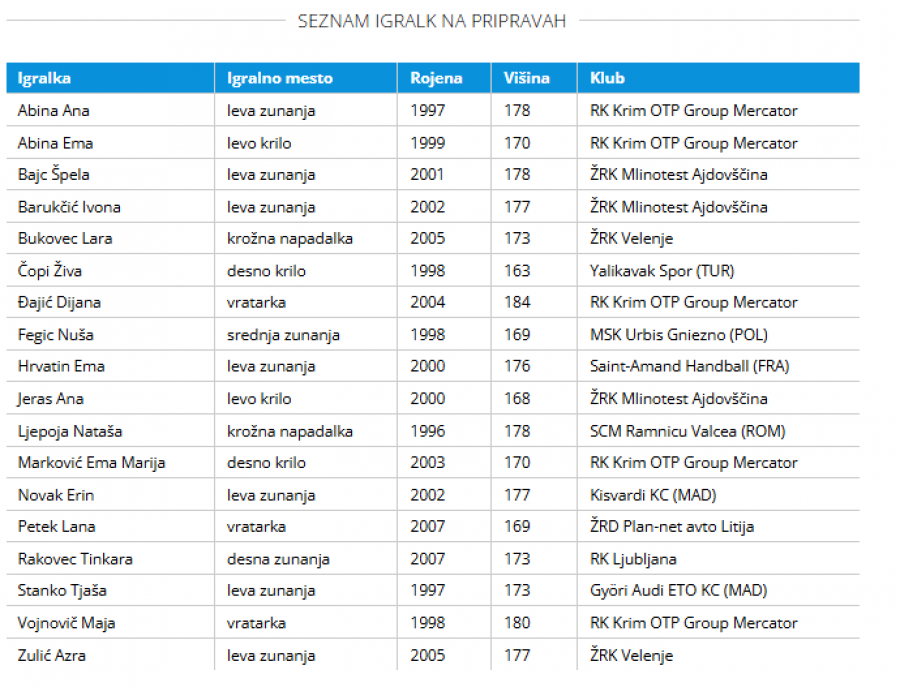Click the Seznam igralk na pripravah heading
The height and width of the screenshot is (687, 900).
[x=432, y=21]
